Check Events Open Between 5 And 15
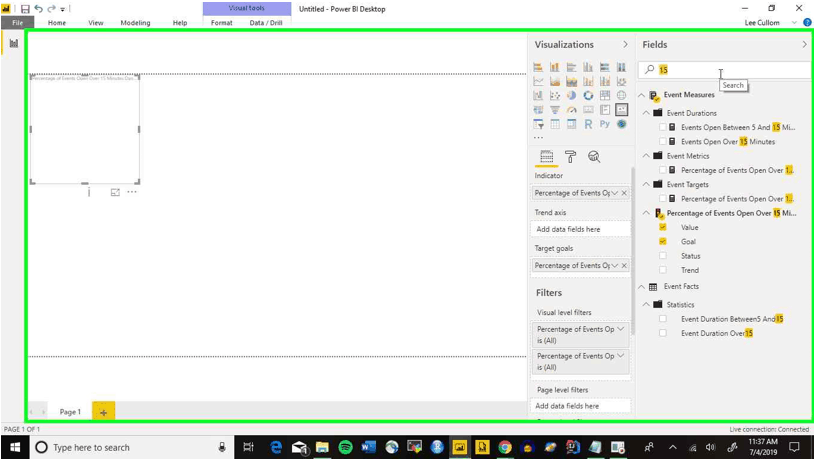The width and height of the screenshot is (815, 459). (663, 127)
